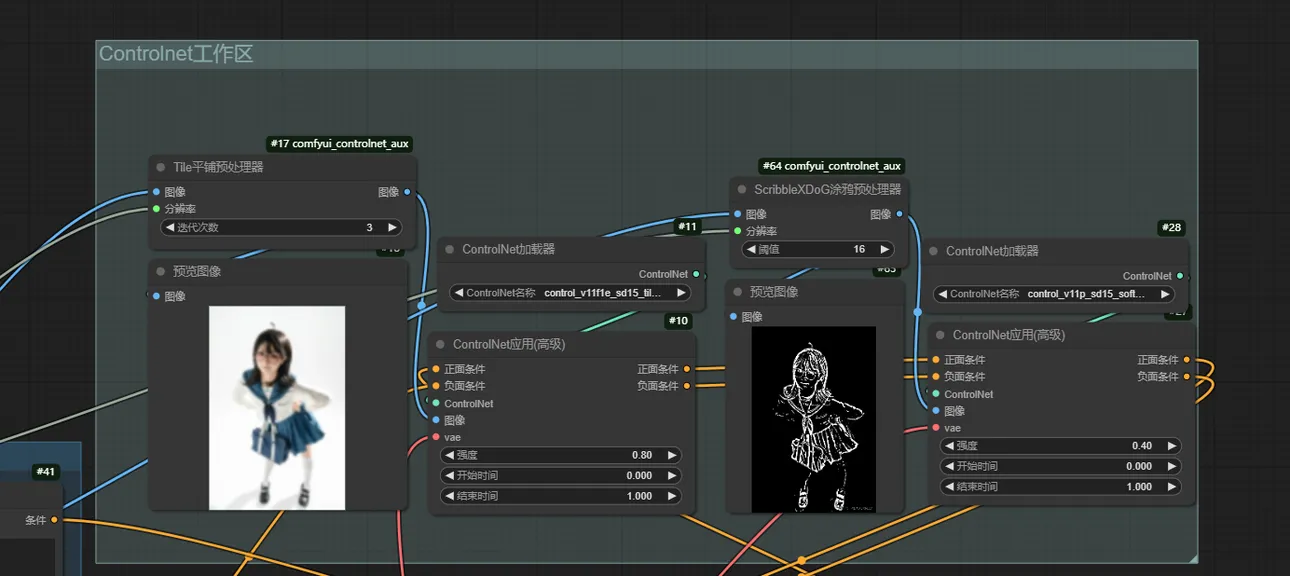This screenshot has height=576, width=1290.
Task: Click the 强度 slider field showing 0.80
Action: pos(561,455)
